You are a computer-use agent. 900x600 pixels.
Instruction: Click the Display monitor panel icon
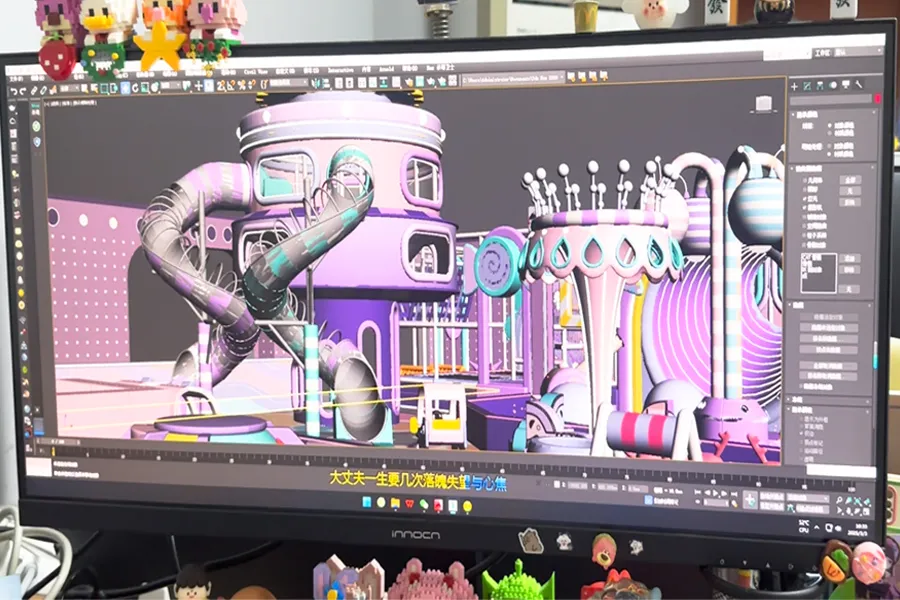846,85
